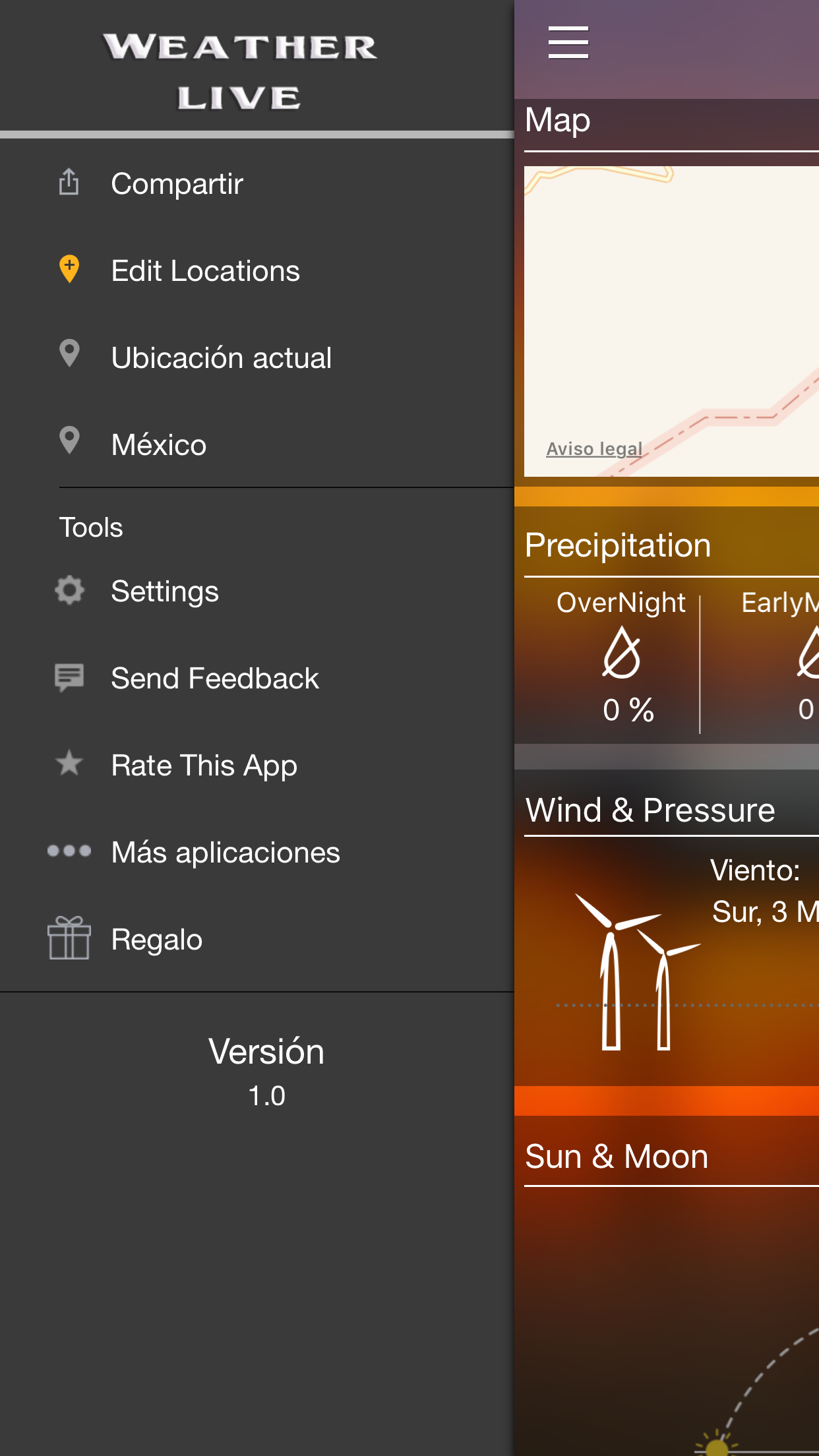This screenshot has height=1456, width=819.
Task: Open the Edit Locations menu item
Action: click(x=205, y=271)
